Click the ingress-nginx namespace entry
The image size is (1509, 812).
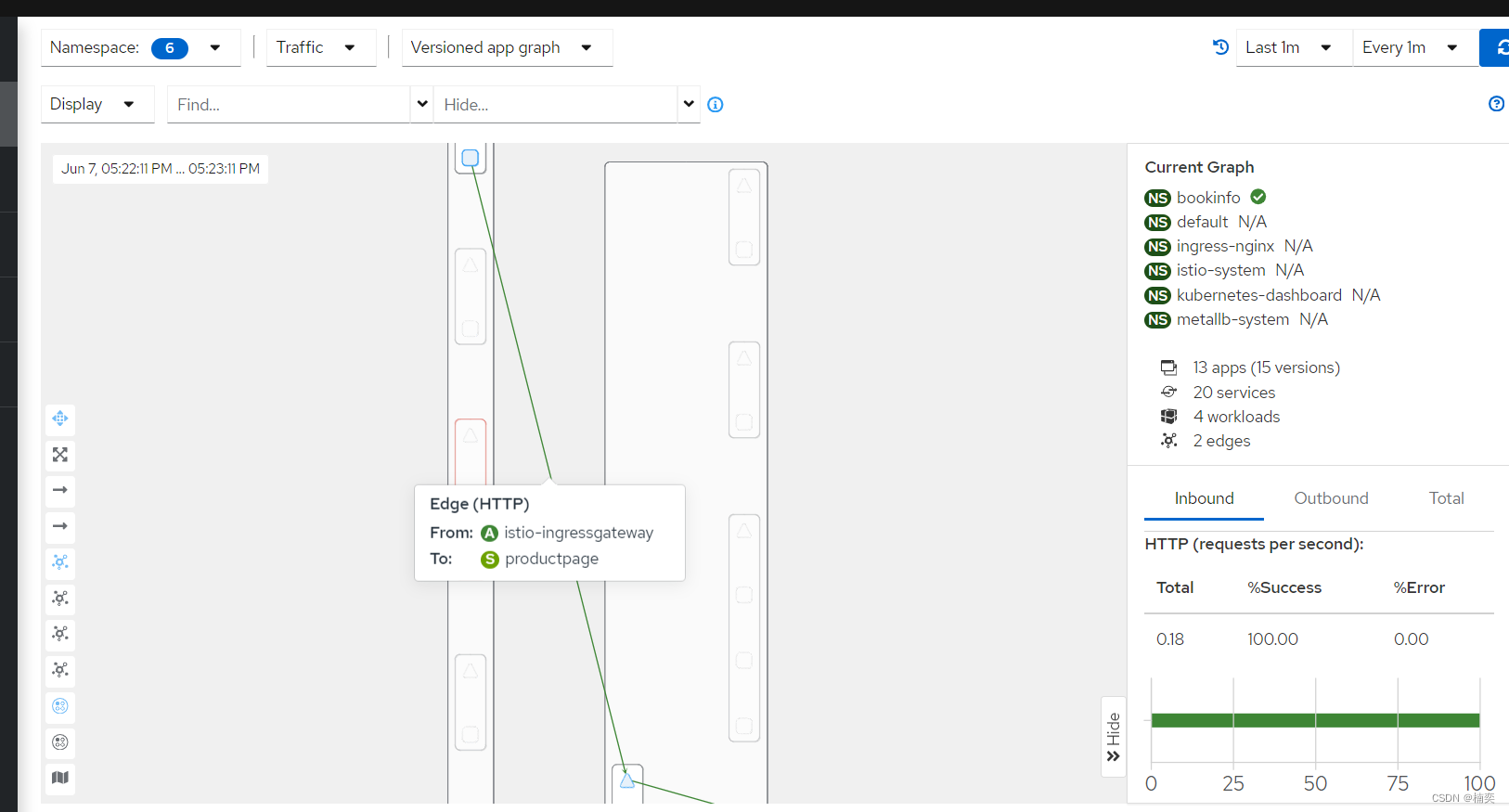[x=1225, y=246]
